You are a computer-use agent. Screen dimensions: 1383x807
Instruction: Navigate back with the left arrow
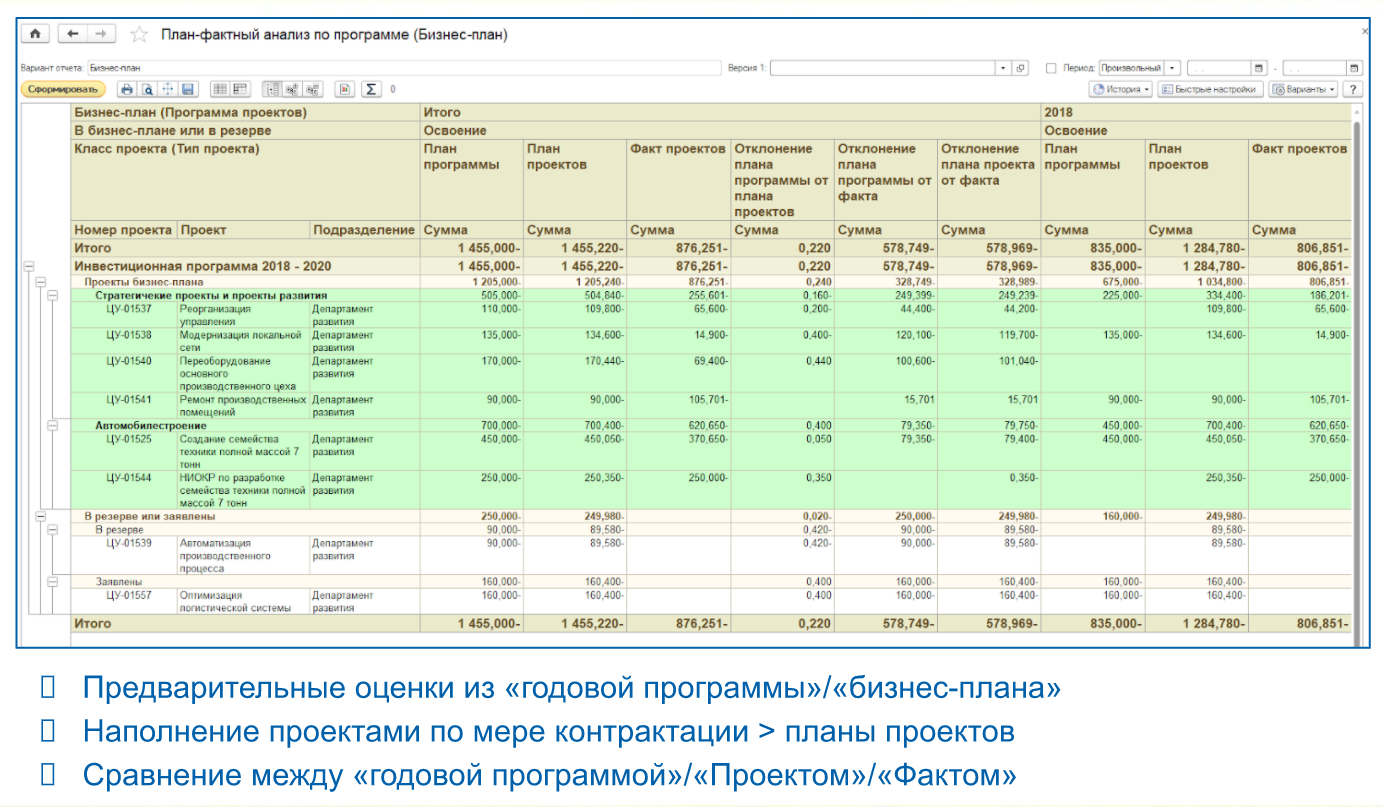coord(72,35)
